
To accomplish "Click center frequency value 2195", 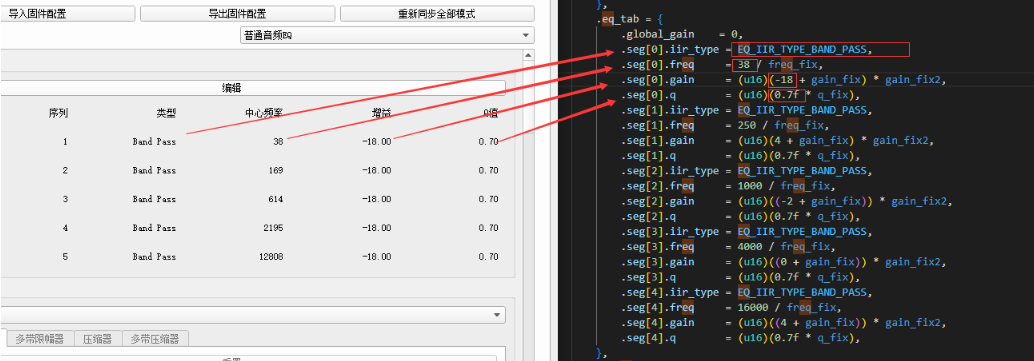I will coord(273,228).
